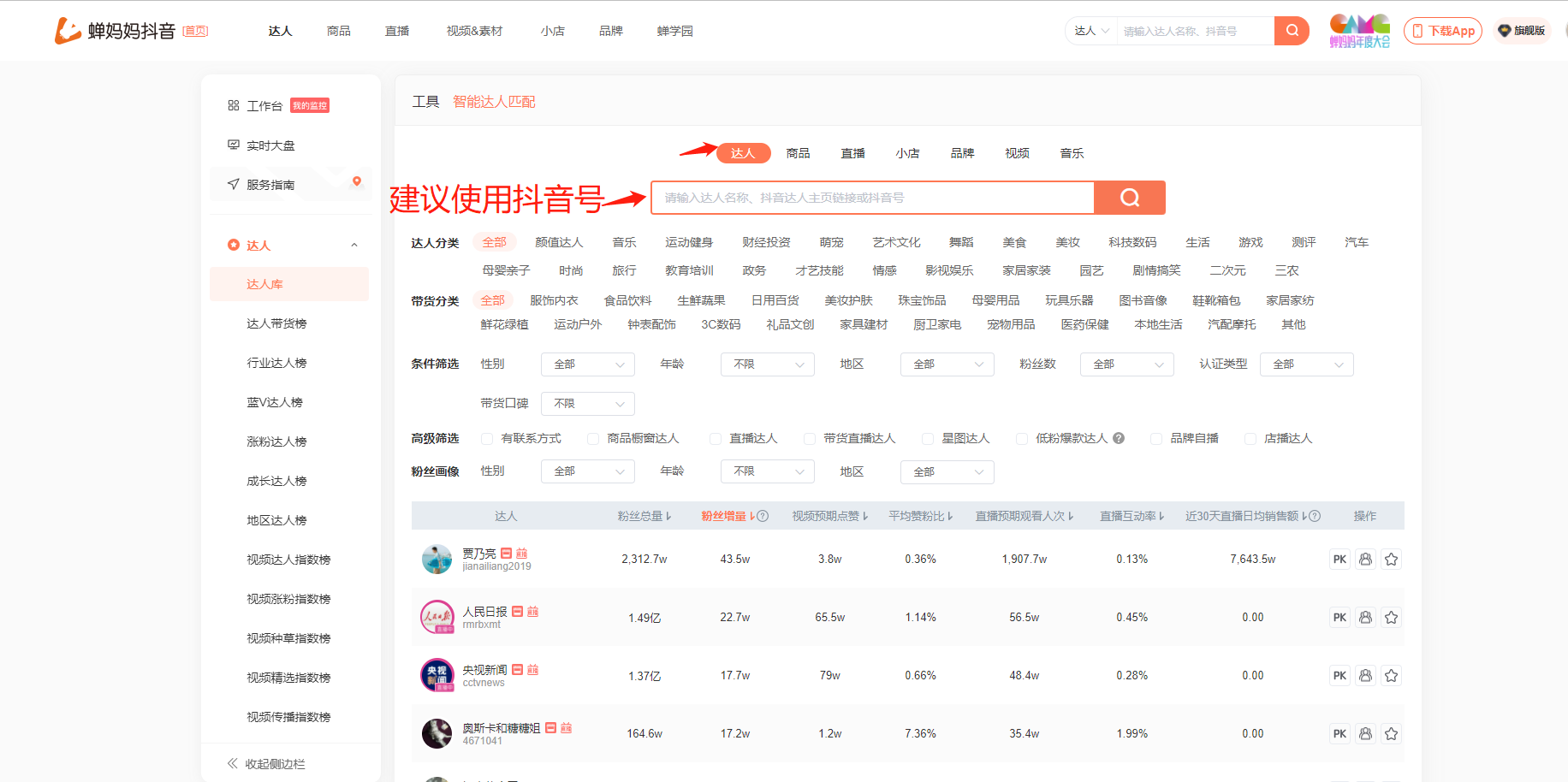Click the 实时大盘 monitor icon
This screenshot has width=1568, height=782.
tap(233, 145)
